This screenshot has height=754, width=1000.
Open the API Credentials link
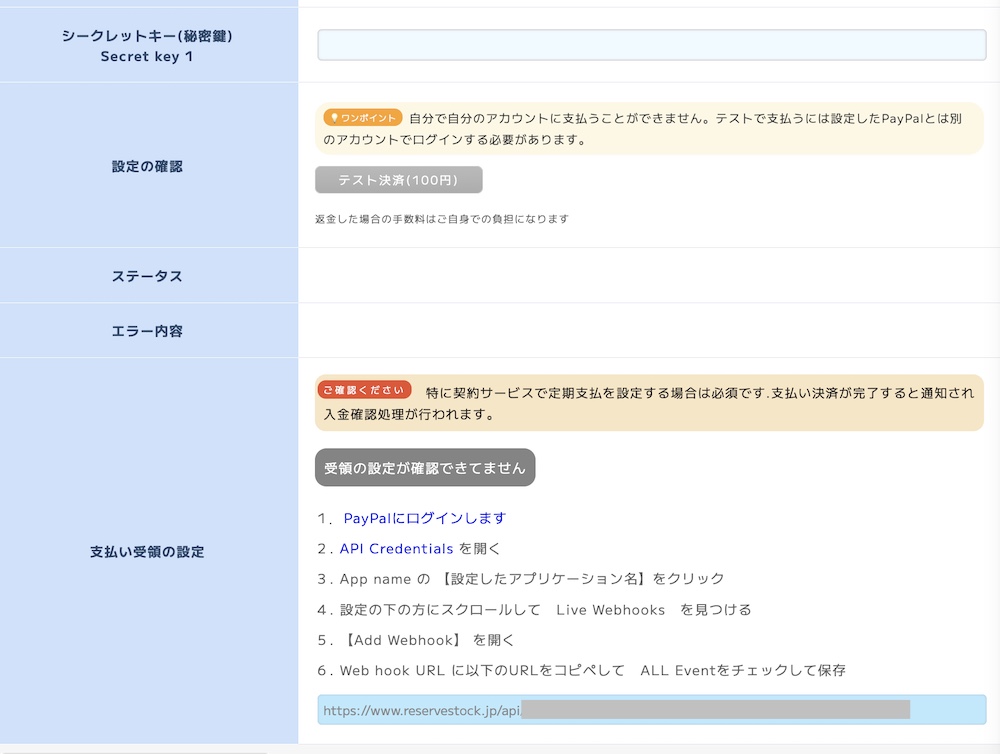tap(396, 548)
